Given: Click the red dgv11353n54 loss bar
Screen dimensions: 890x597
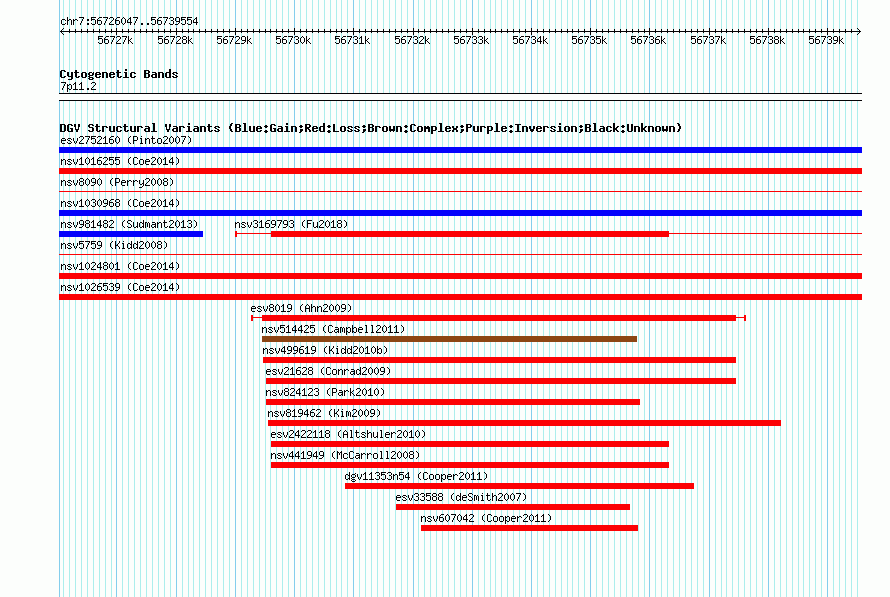Looking at the screenshot, I should click(519, 486).
